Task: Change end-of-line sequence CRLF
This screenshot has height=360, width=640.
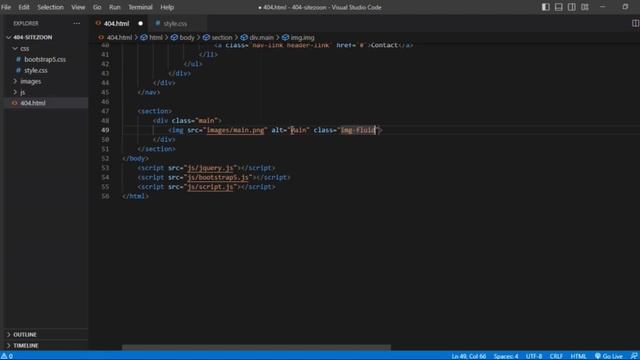Action: click(556, 356)
